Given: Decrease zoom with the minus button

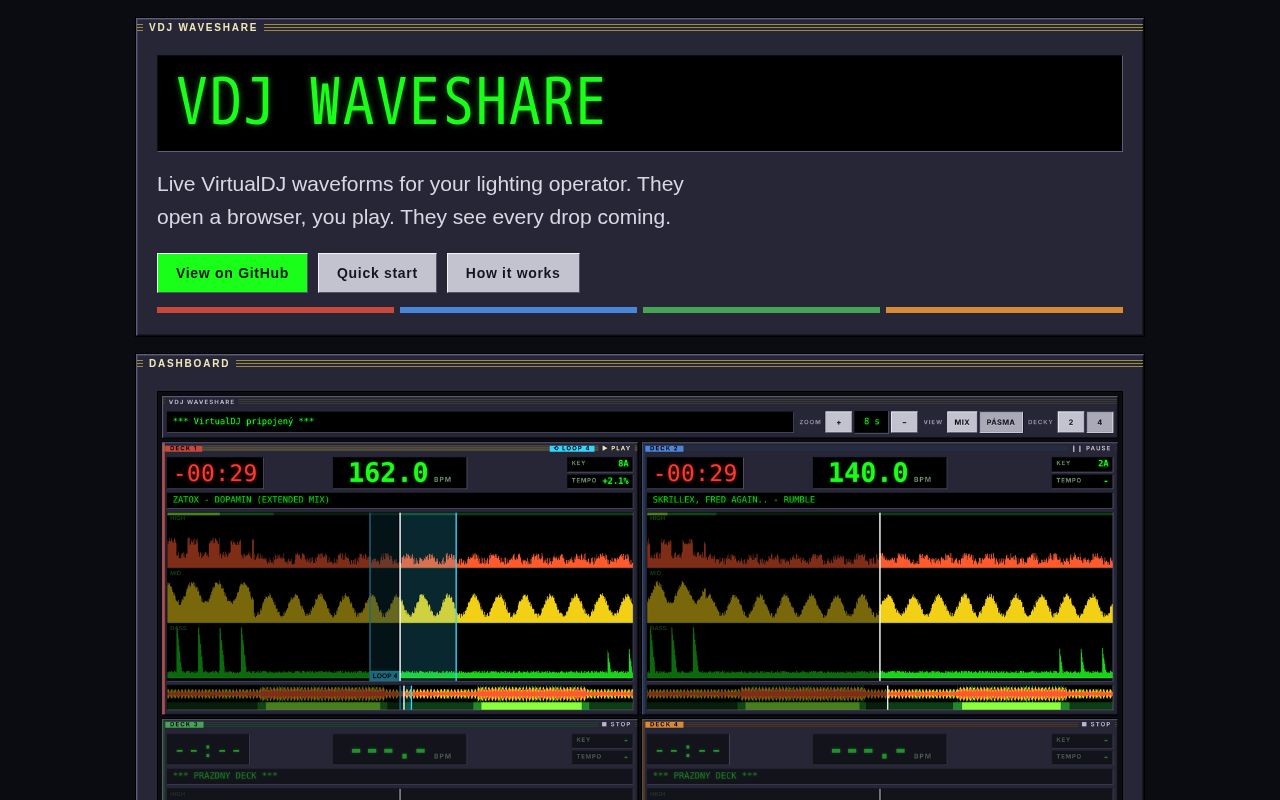Looking at the screenshot, I should 904,422.
